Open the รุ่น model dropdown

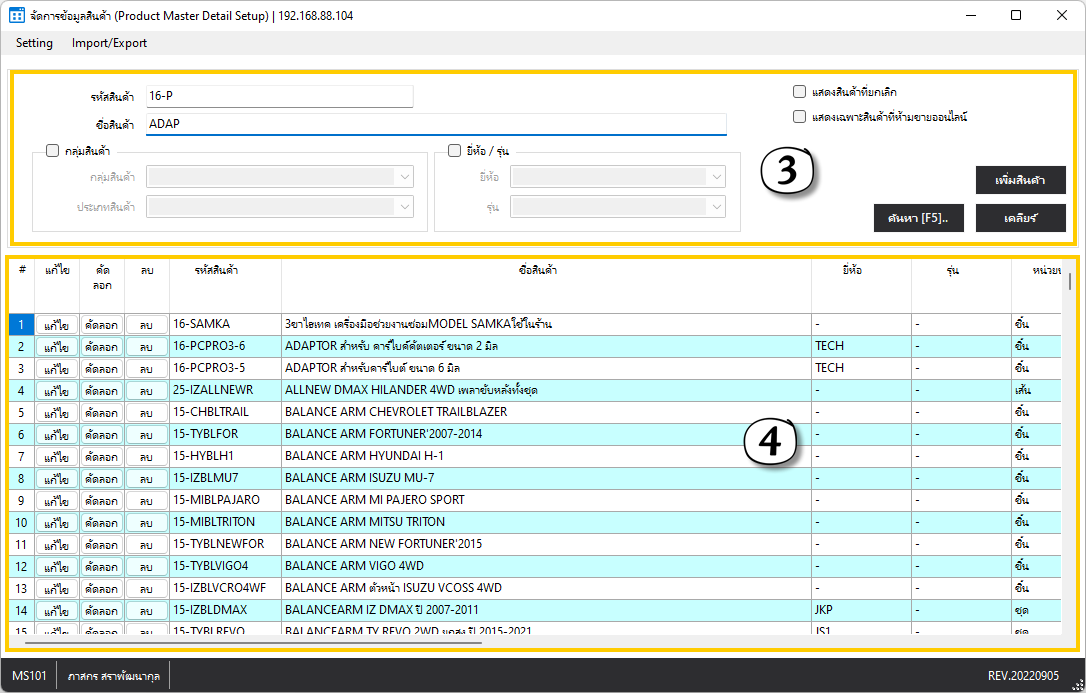pos(618,206)
